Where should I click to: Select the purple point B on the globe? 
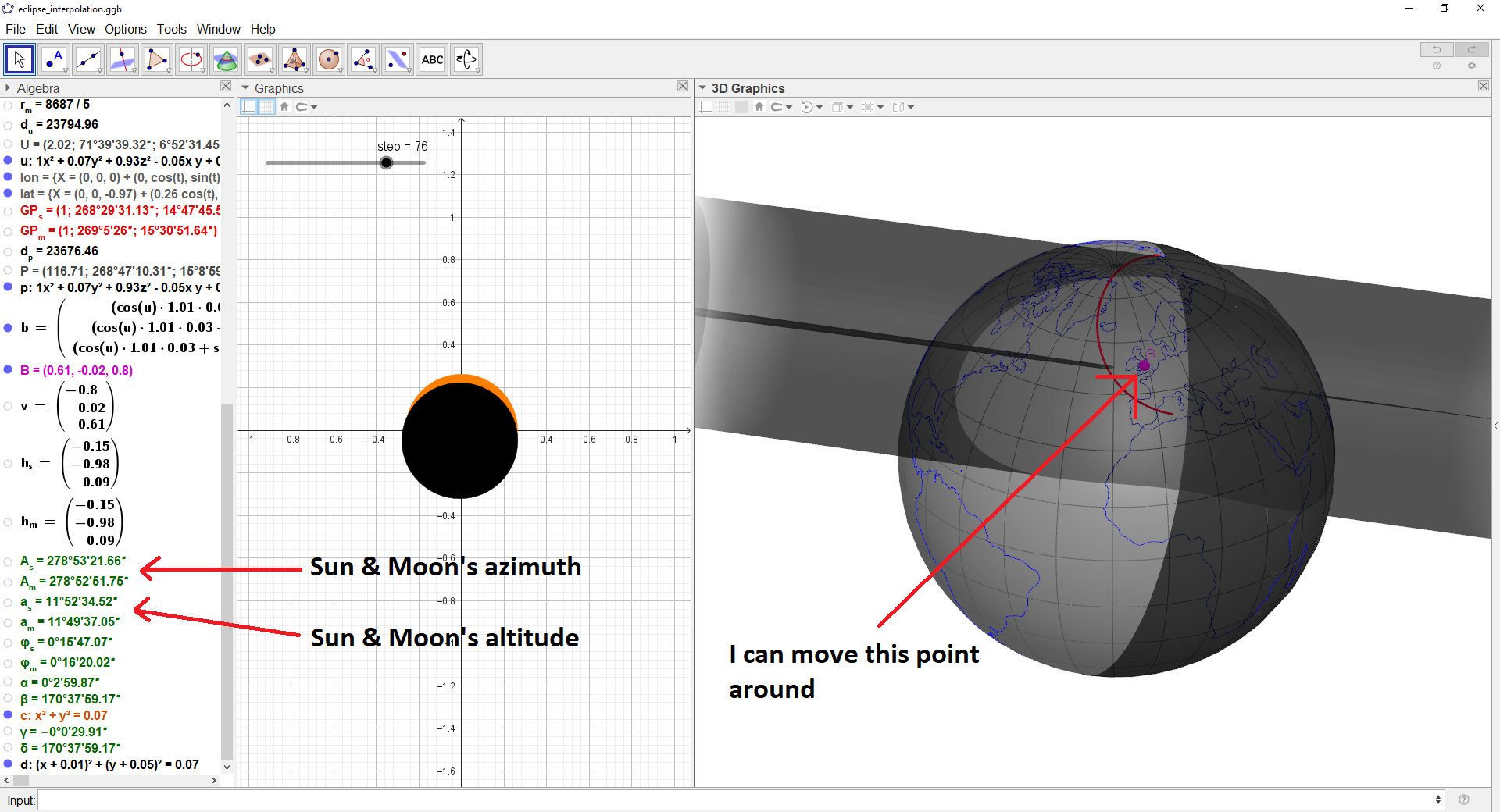click(x=1144, y=365)
